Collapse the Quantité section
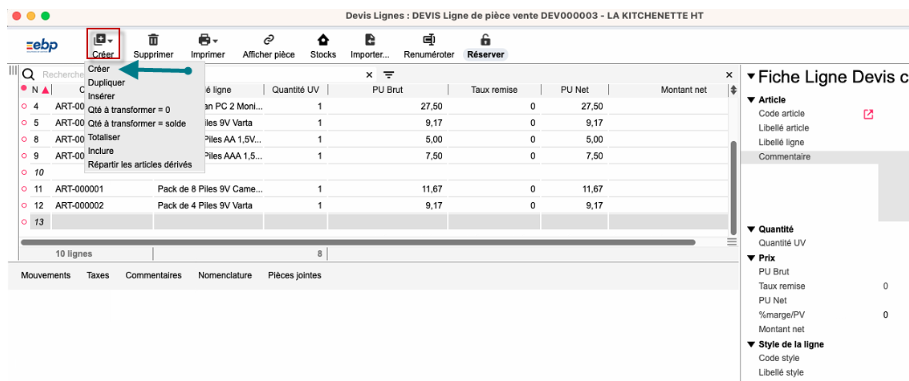Screen dimensions: 909x381 point(751,229)
